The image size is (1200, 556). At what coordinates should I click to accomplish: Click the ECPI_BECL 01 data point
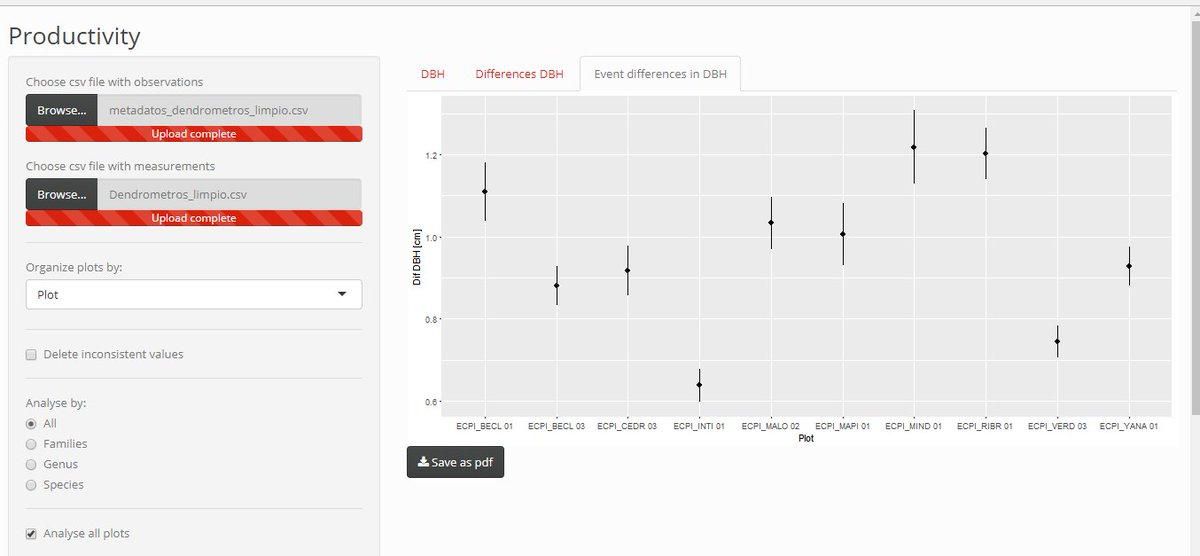[485, 191]
